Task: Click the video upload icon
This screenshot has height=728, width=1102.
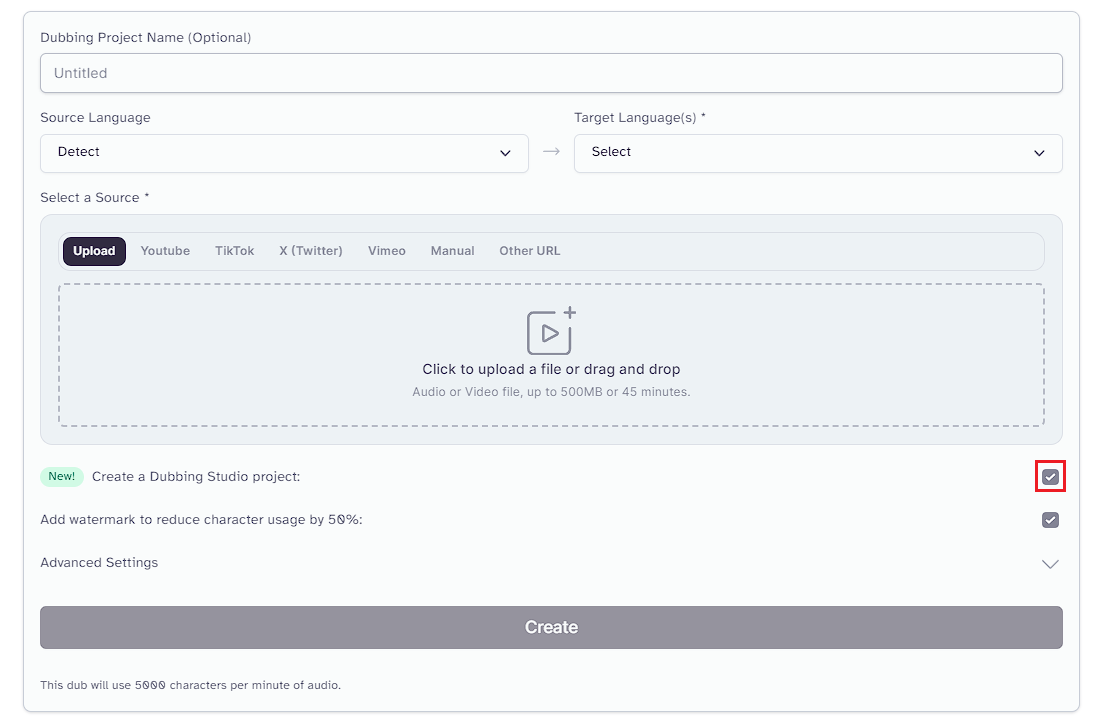Action: pos(552,331)
